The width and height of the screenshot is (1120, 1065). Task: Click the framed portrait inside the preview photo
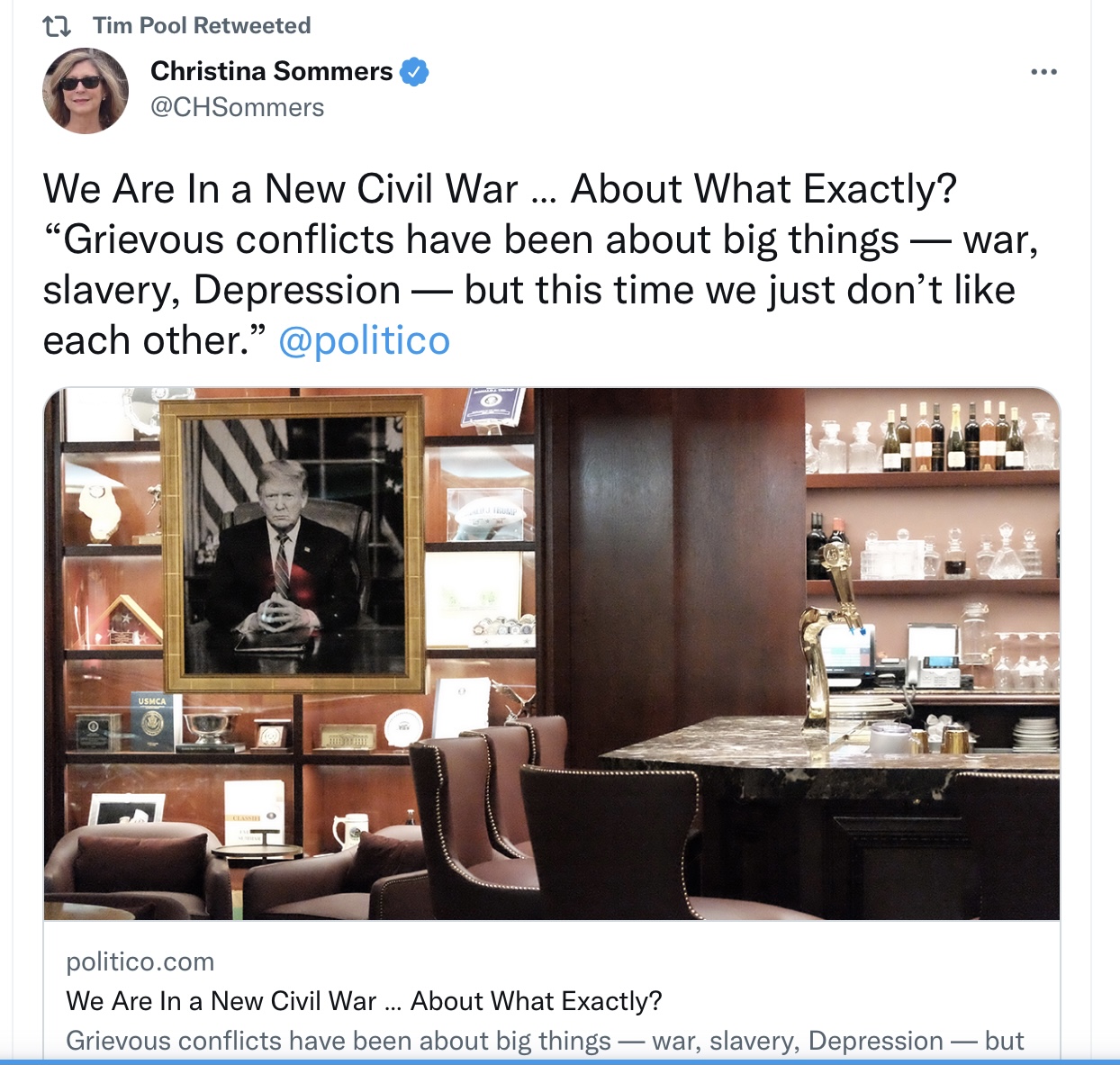(x=293, y=546)
